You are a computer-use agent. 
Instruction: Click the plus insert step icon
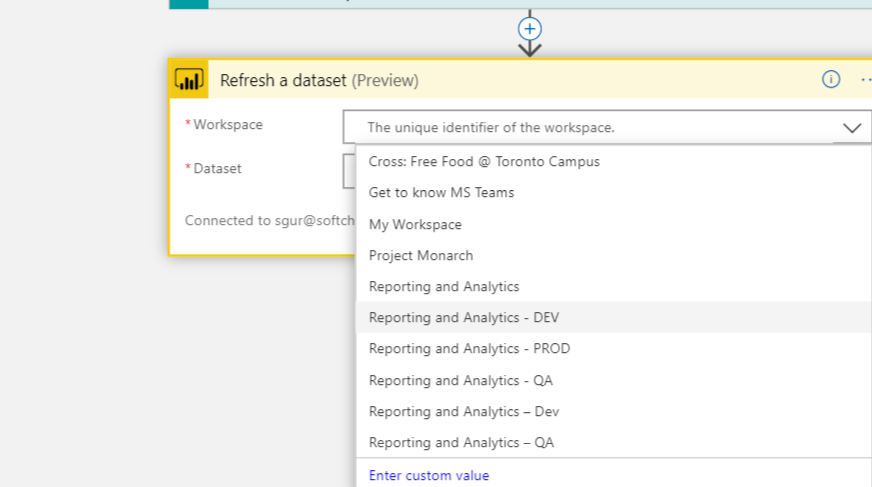[530, 28]
